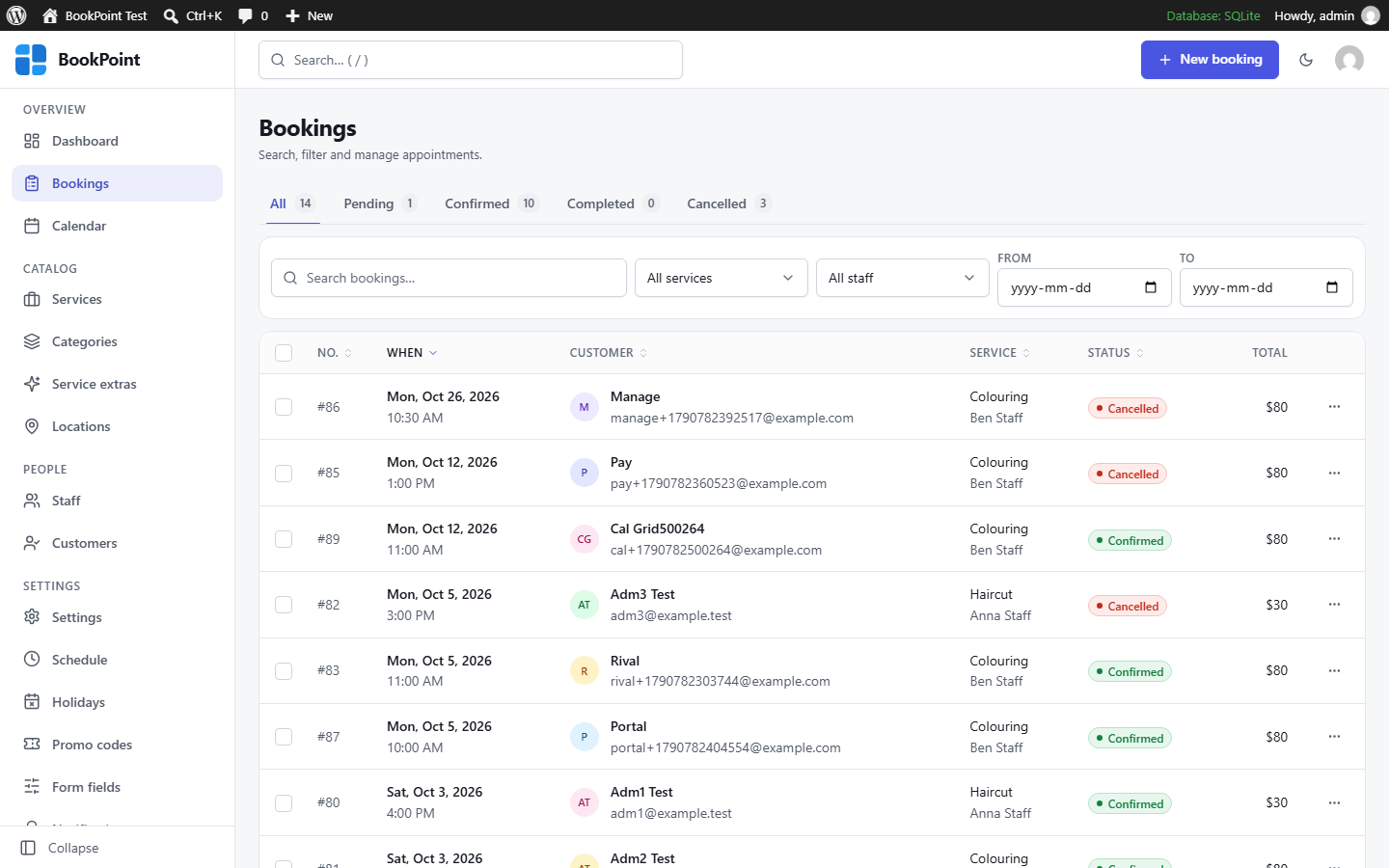Sort bookings by the CUSTOMER column
The height and width of the screenshot is (868, 1389).
click(x=609, y=353)
